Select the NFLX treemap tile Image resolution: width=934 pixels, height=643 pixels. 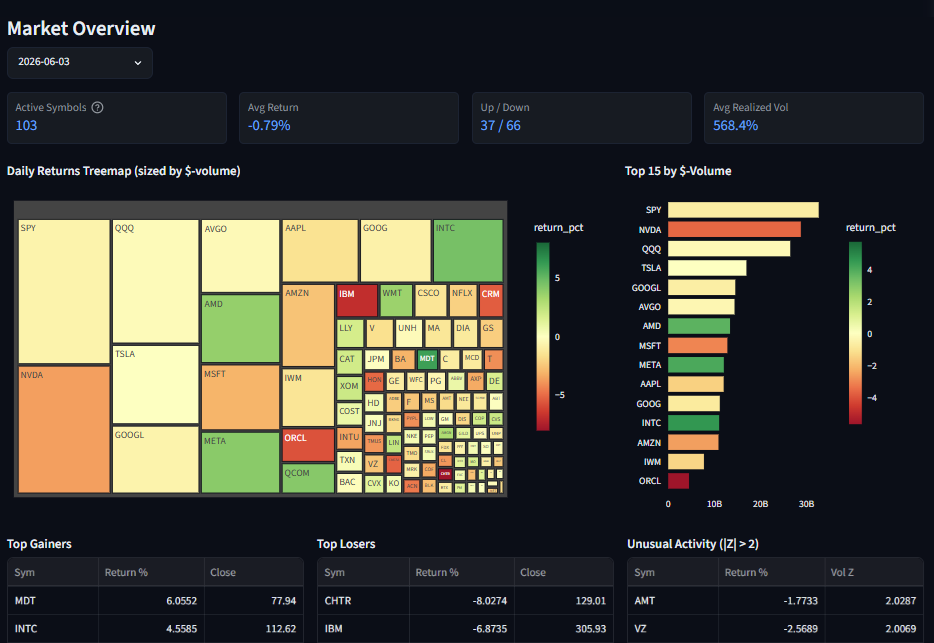coord(463,301)
